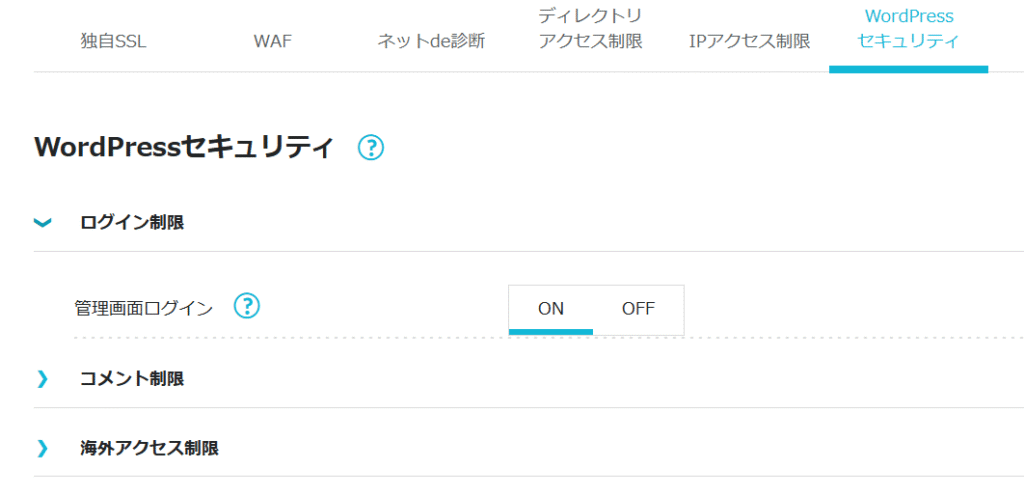
Task: Click the help icon beside the WordPressセキュリティ heading
Action: [x=371, y=148]
